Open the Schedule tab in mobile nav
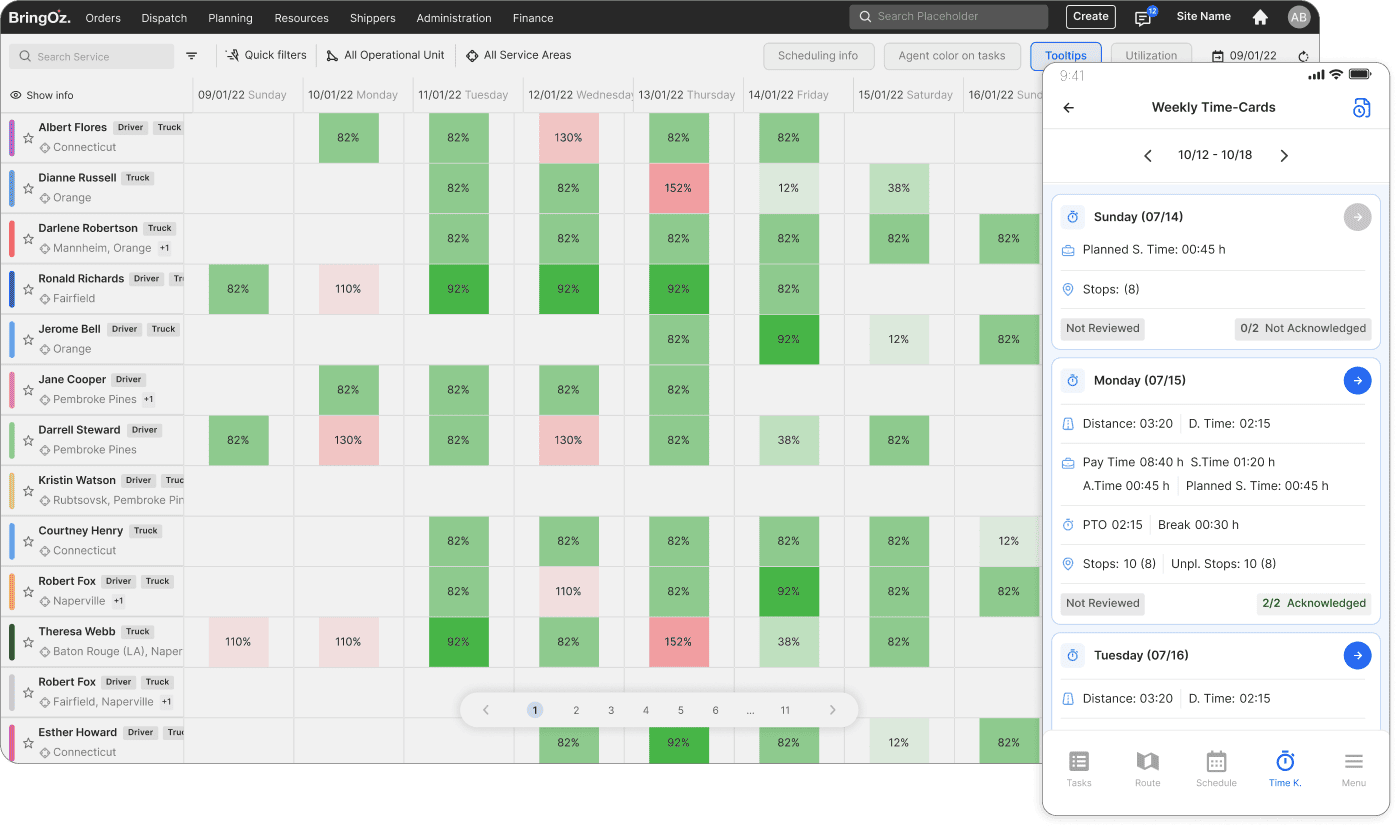 1216,769
